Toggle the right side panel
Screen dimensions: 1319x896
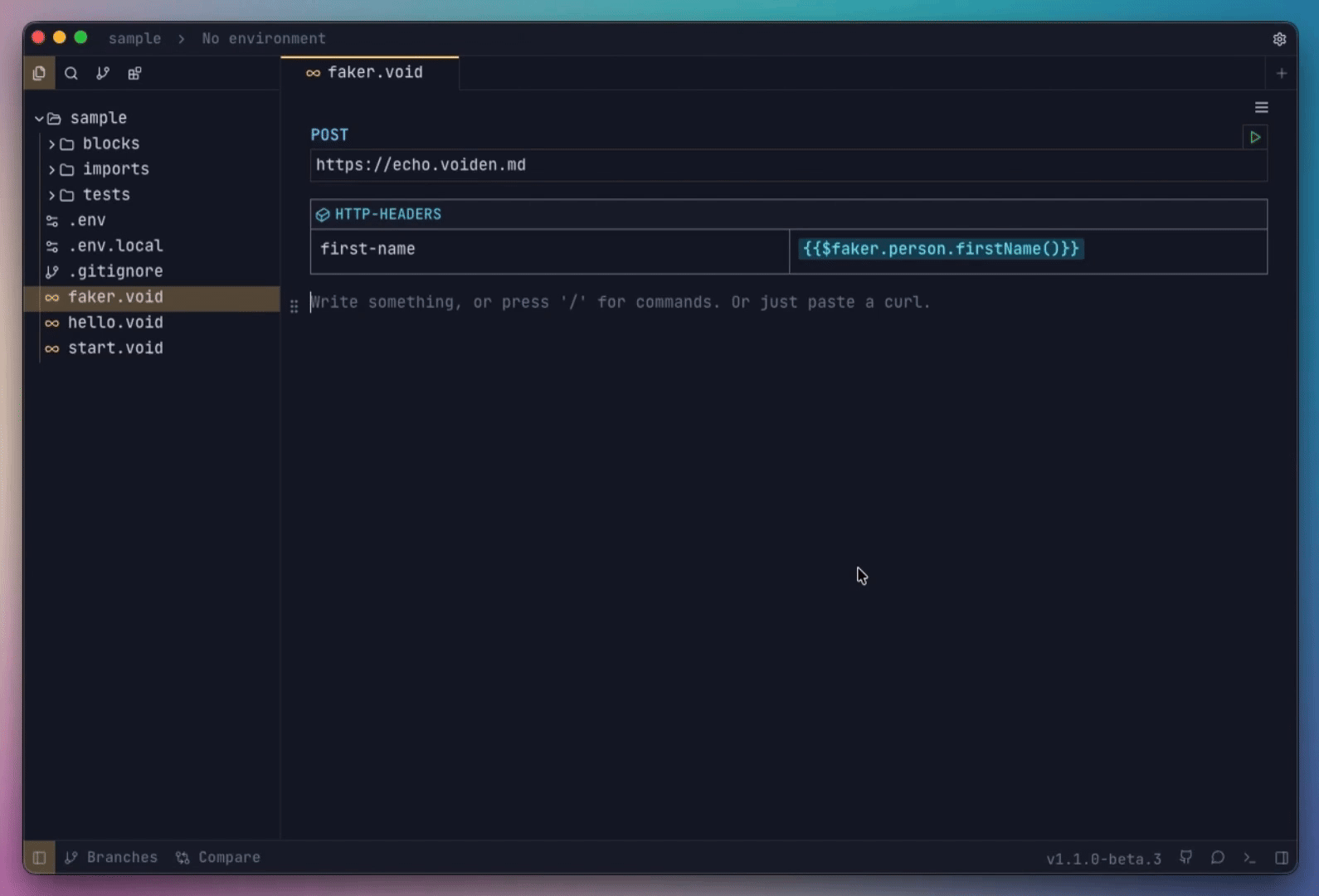(x=1281, y=858)
